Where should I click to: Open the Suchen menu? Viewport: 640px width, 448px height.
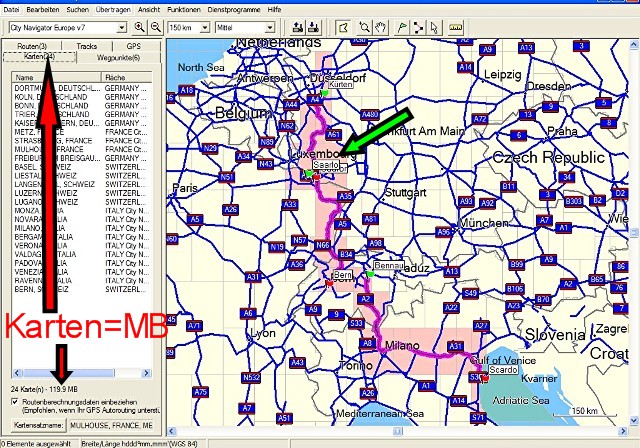(x=78, y=9)
